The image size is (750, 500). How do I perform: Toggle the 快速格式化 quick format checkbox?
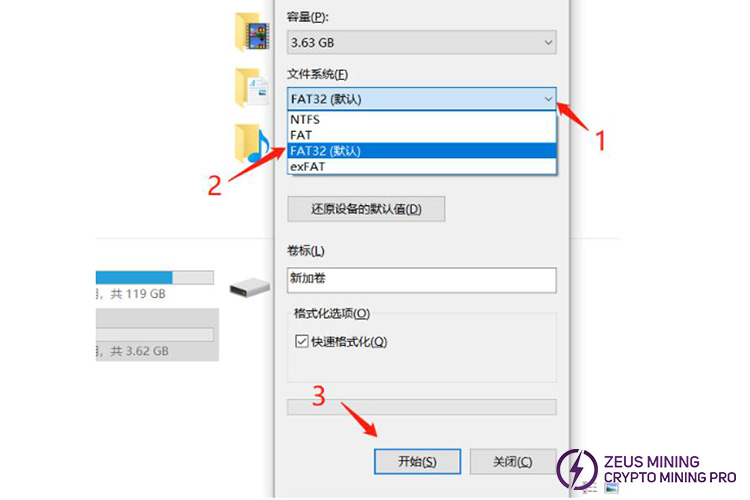[x=301, y=341]
